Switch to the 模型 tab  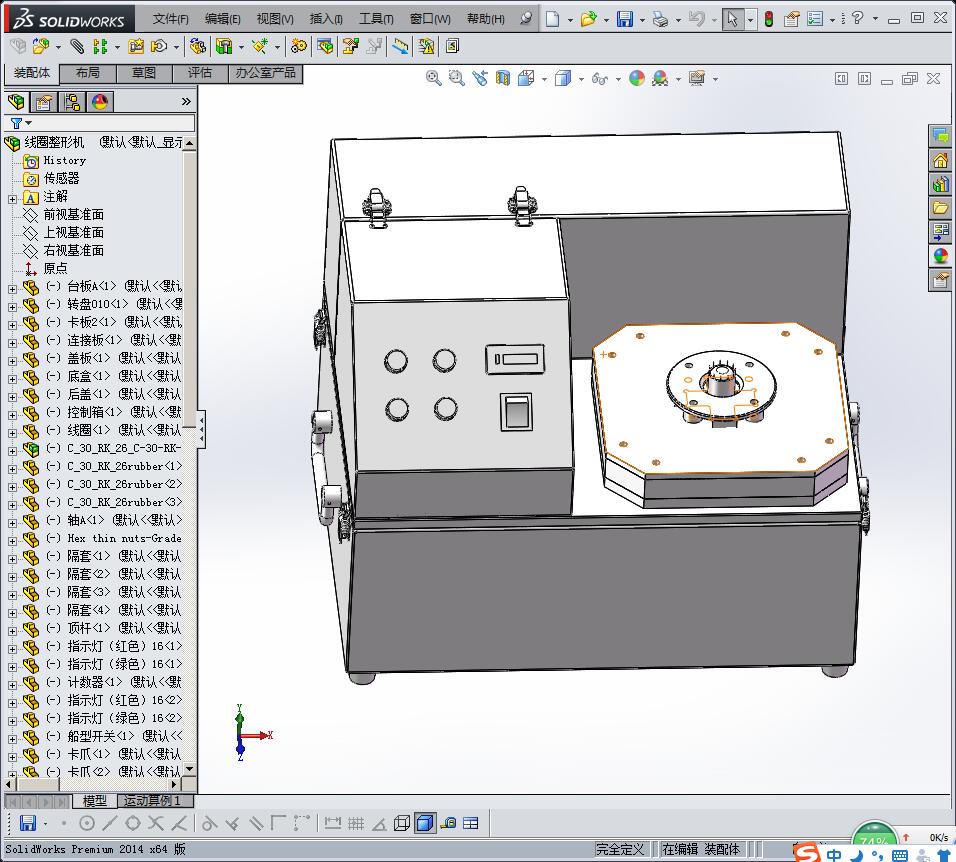95,800
